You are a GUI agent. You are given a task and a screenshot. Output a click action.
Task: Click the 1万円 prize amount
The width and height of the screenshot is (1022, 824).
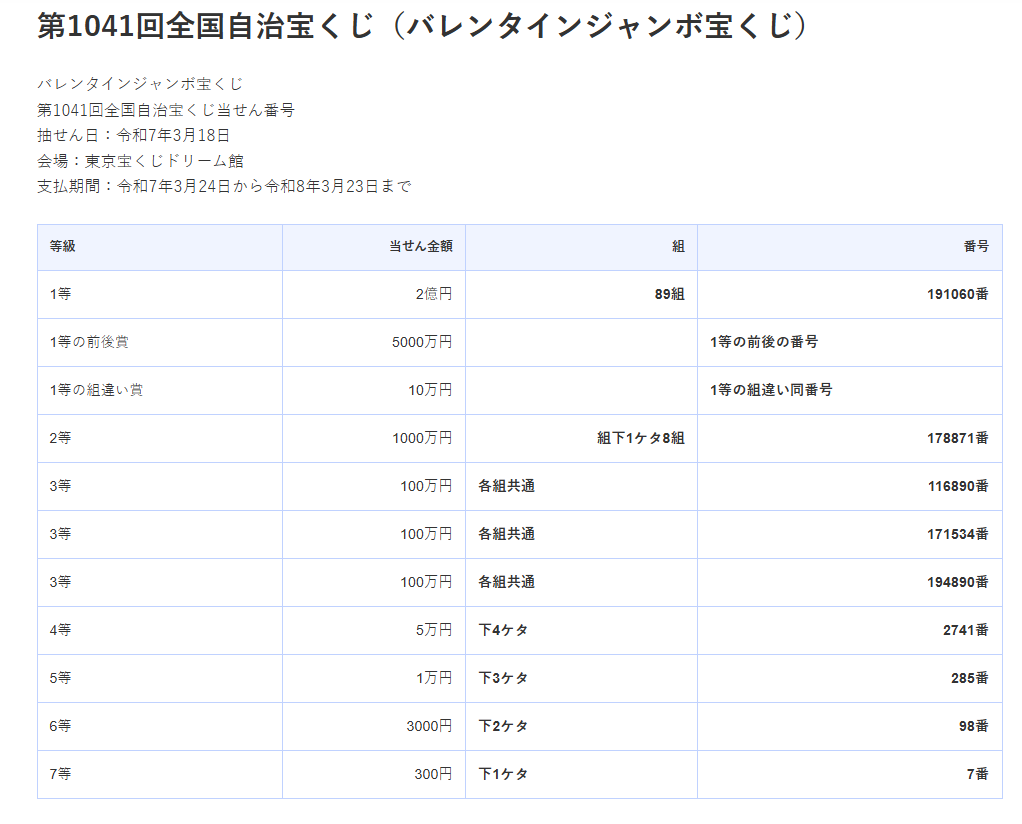tap(435, 678)
